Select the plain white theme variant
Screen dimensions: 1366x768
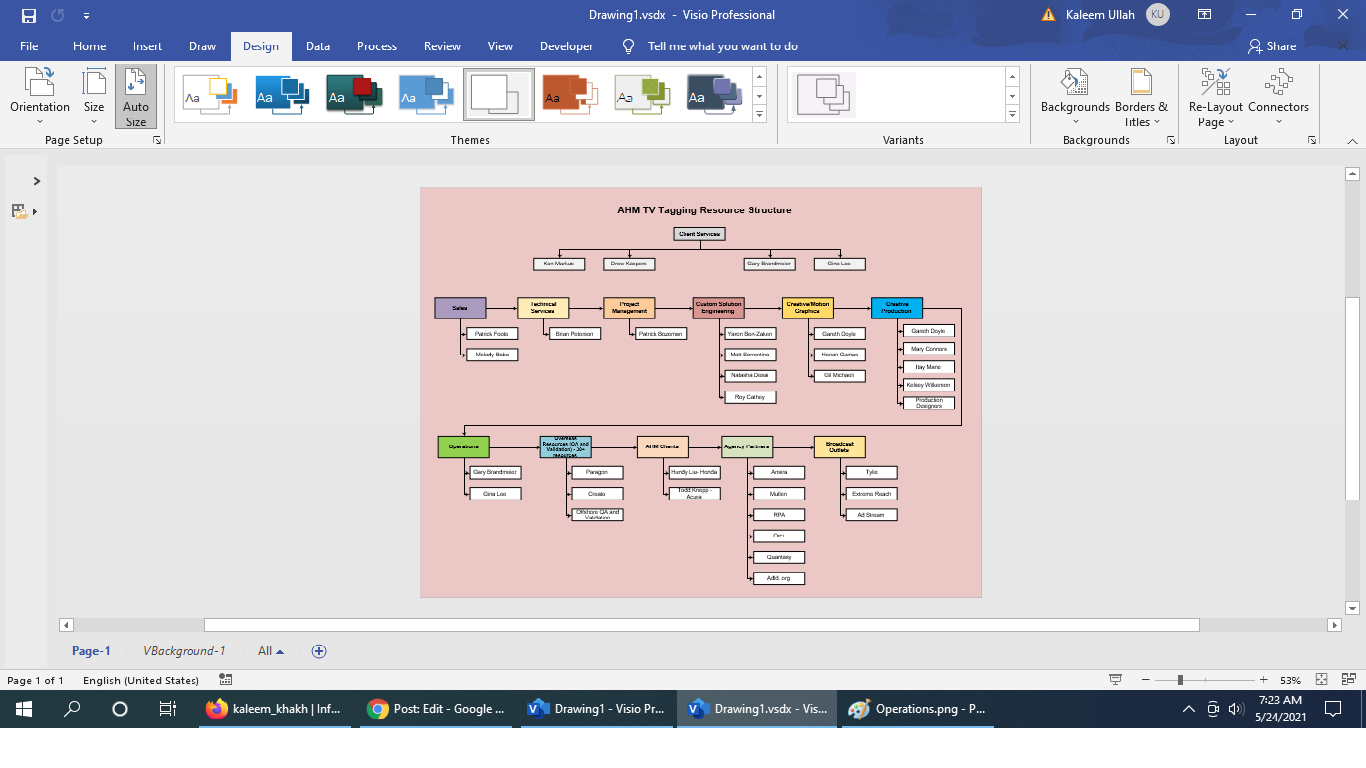pos(498,95)
